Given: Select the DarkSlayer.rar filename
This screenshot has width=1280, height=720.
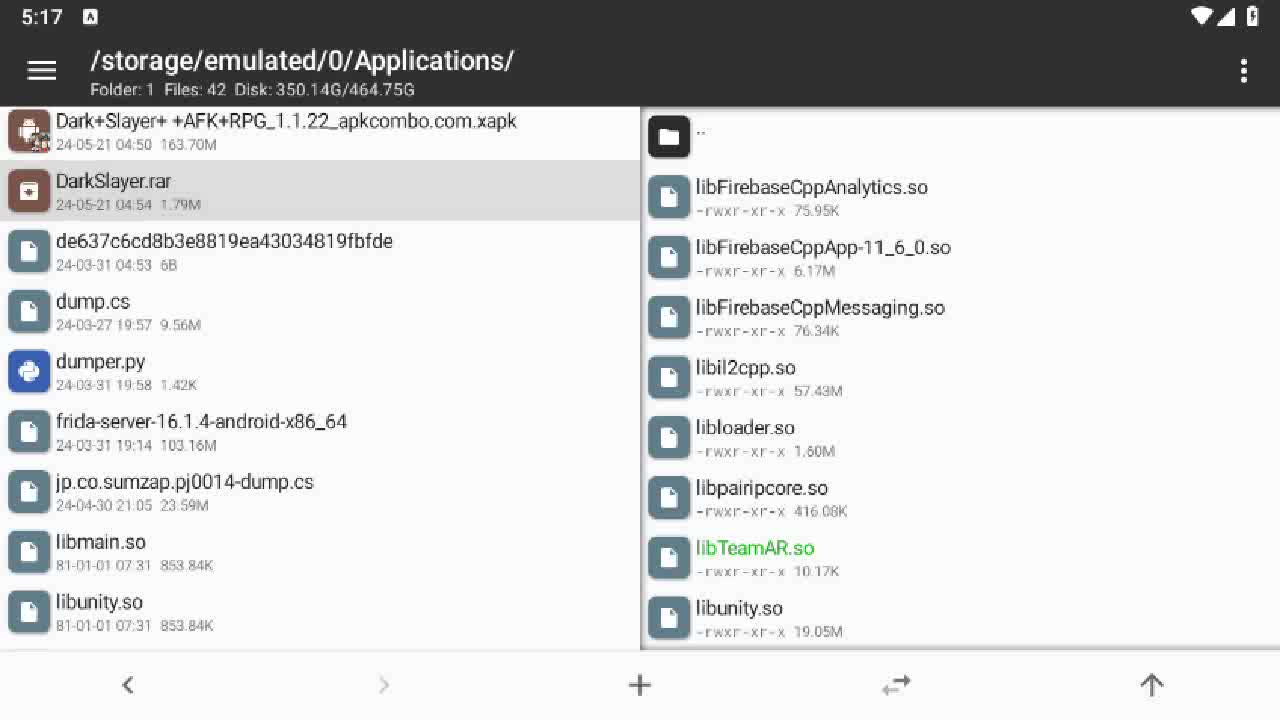Looking at the screenshot, I should point(113,181).
